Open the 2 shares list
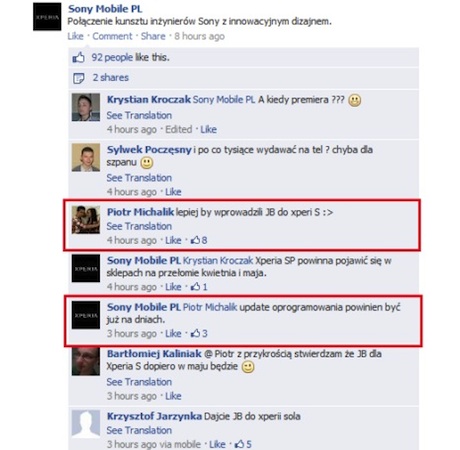The image size is (460, 450). pos(110,77)
